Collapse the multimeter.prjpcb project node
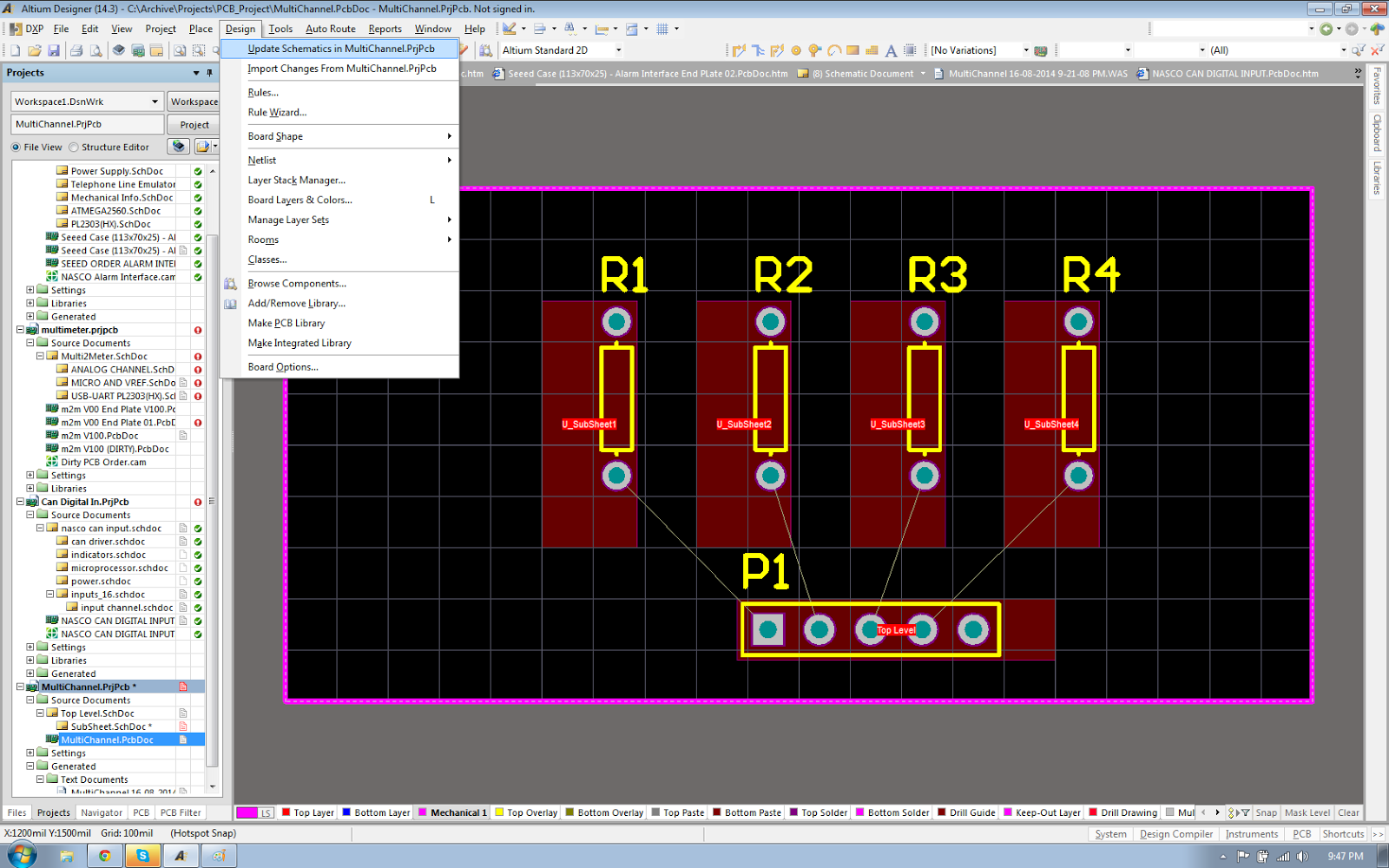 coord(20,330)
